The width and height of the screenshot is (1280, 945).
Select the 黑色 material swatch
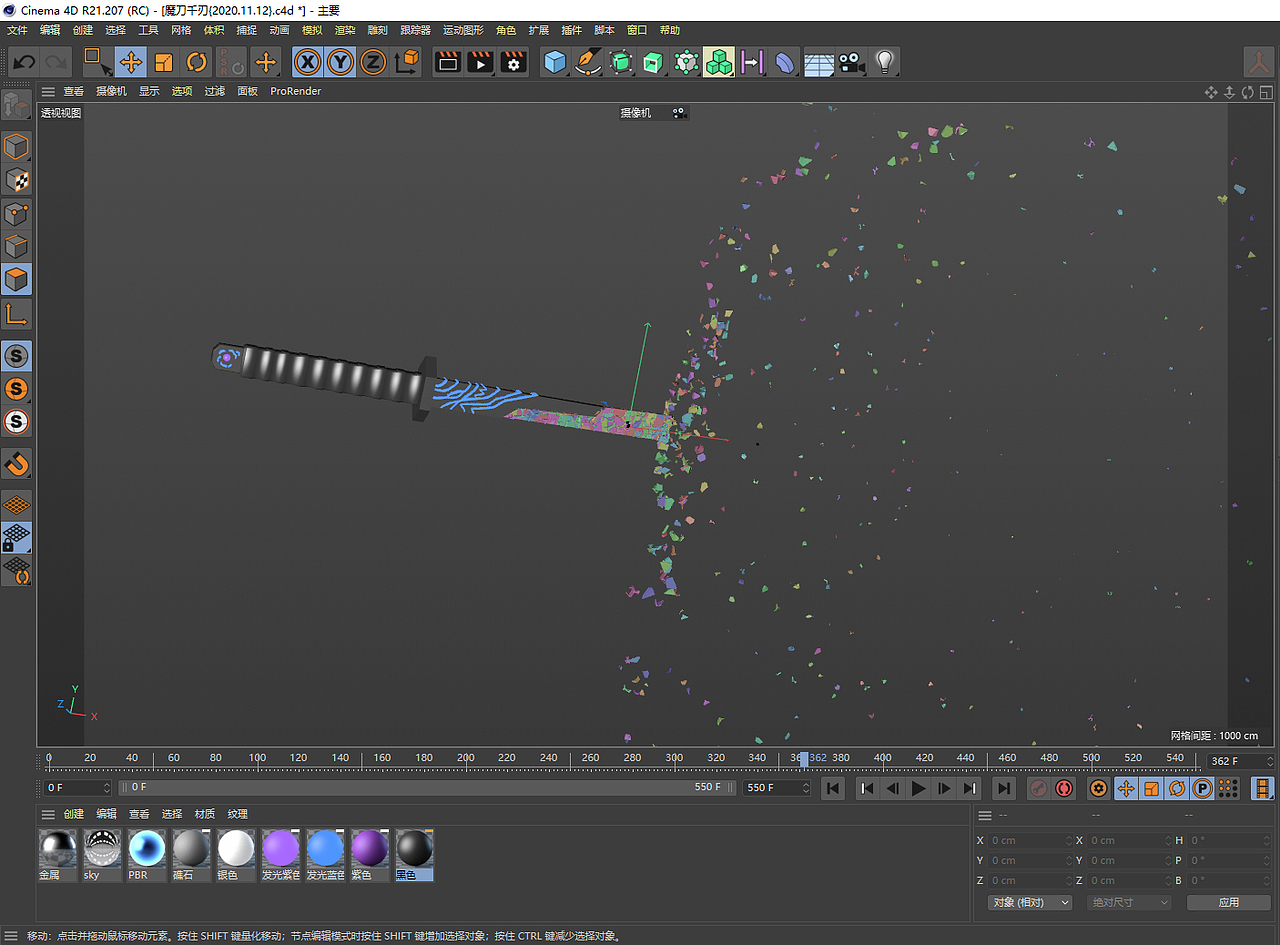pyautogui.click(x=414, y=855)
